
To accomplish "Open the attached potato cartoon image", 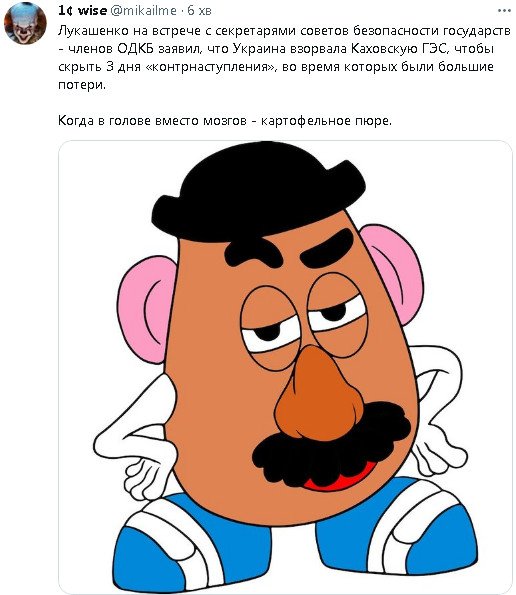I will click(285, 367).
